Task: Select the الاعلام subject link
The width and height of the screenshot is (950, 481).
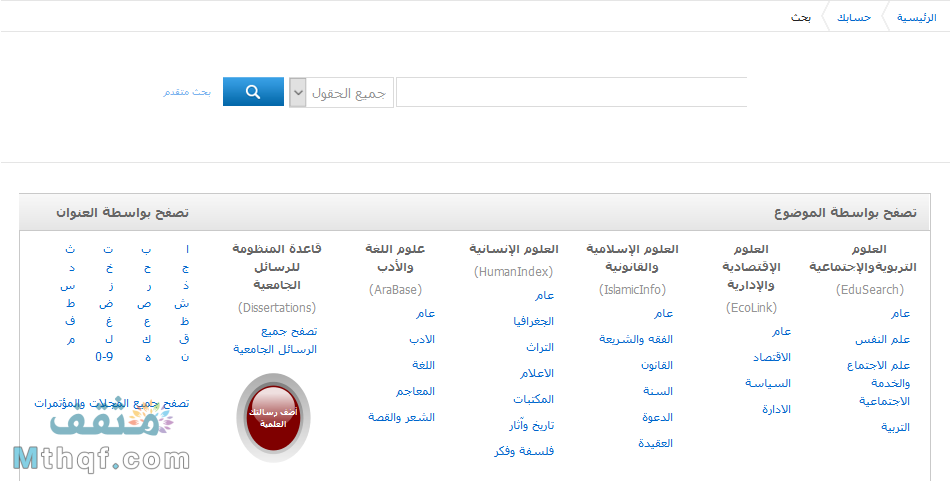Action: pos(537,373)
